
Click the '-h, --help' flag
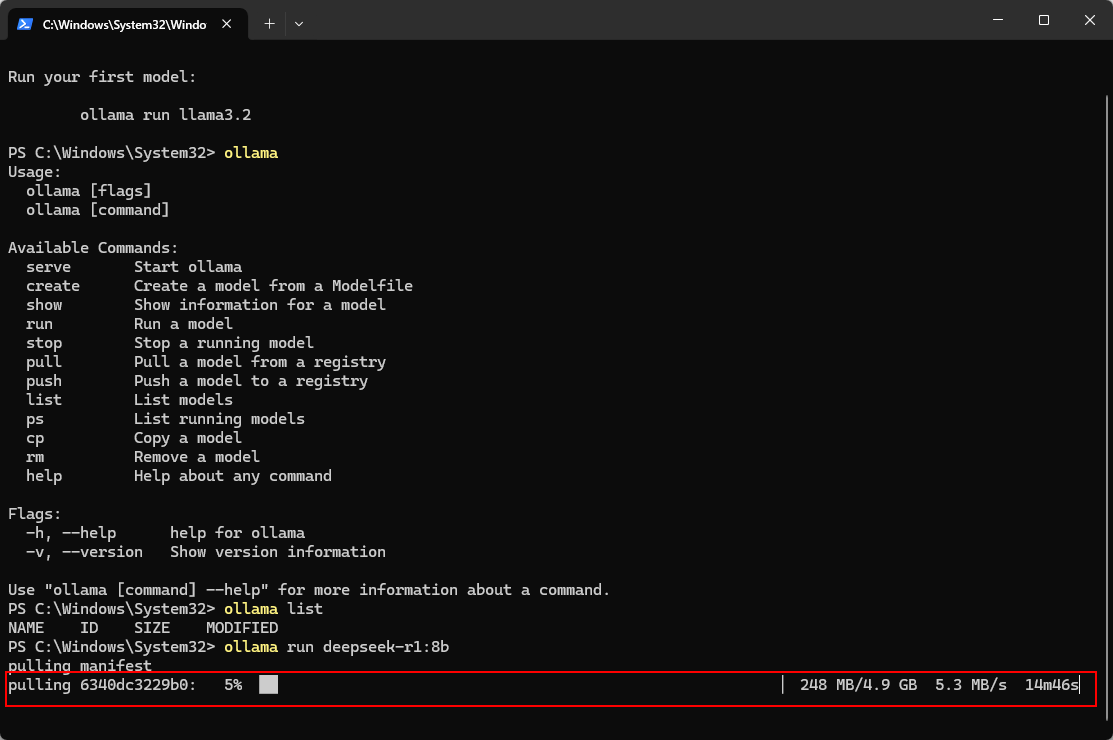pyautogui.click(x=71, y=533)
